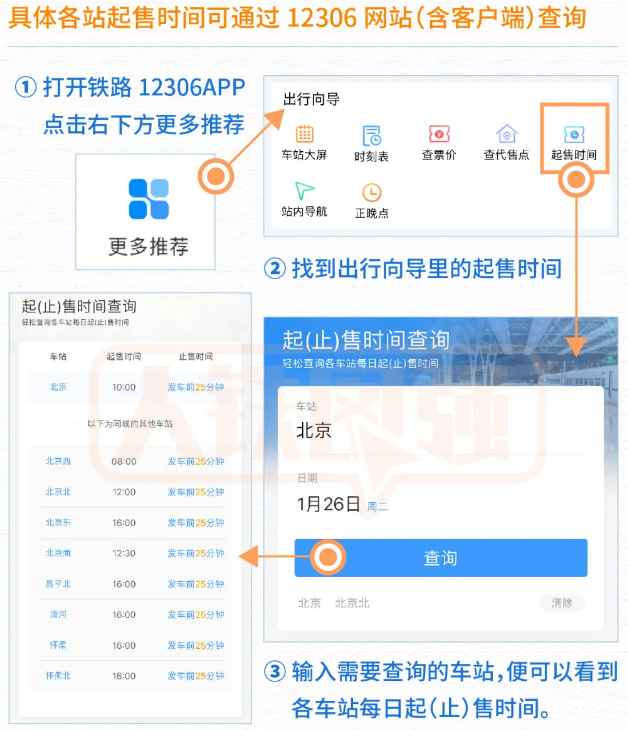This screenshot has width=628, height=730.
Task: Tap the 更多推荐 four-square icon
Action: coord(149,199)
